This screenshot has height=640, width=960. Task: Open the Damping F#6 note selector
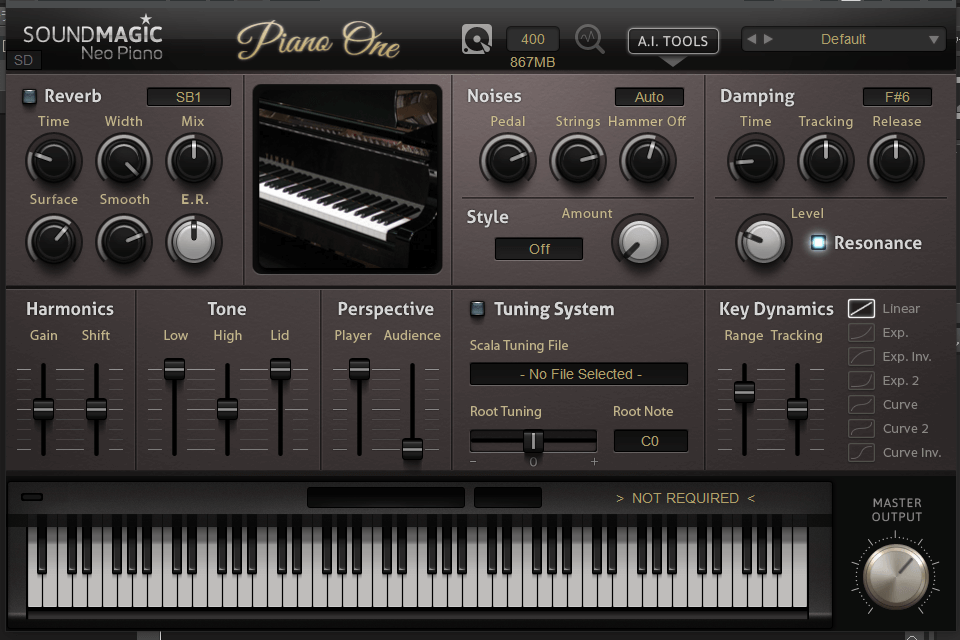[x=897, y=97]
